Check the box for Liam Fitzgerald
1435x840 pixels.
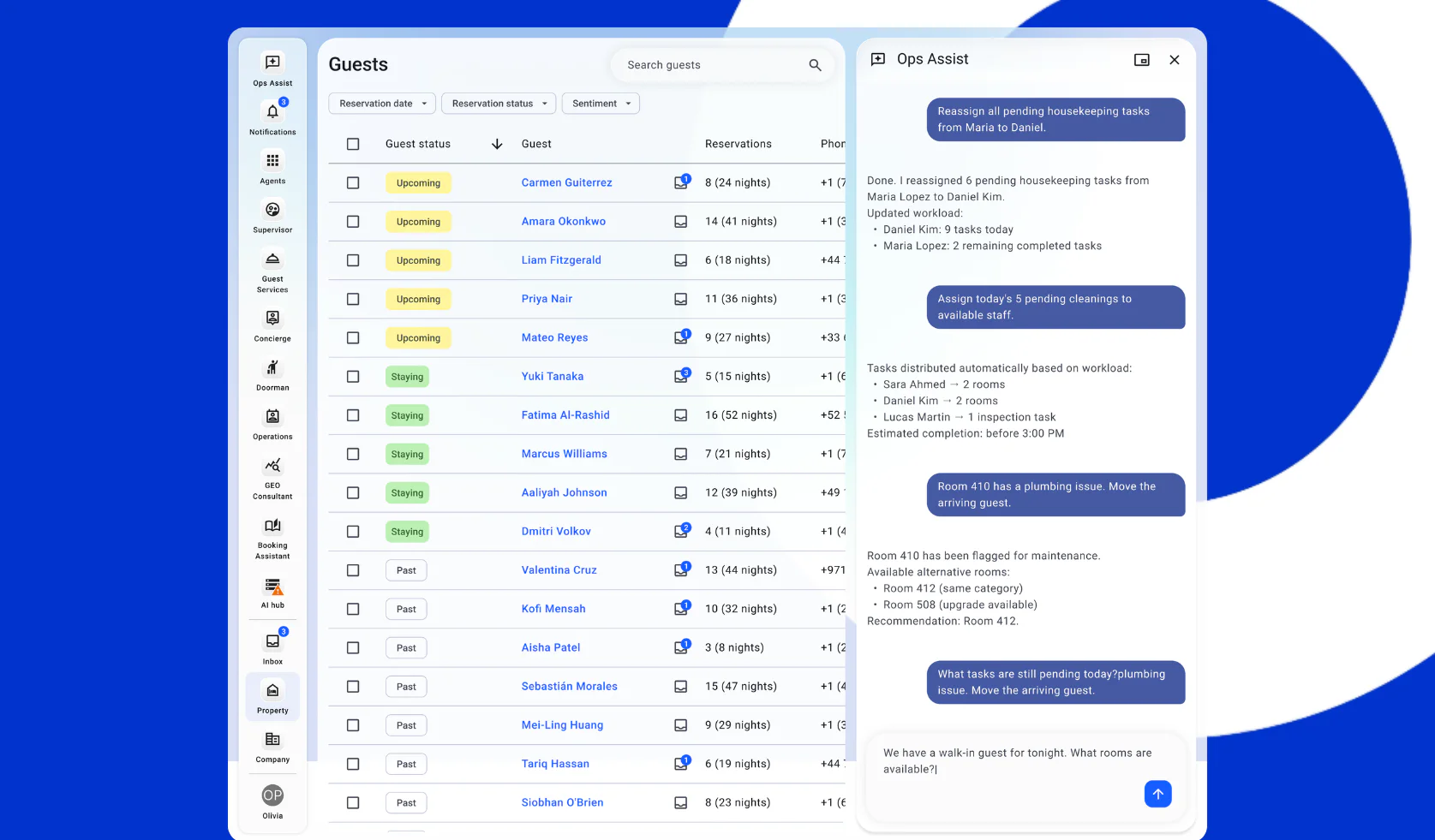coord(353,260)
